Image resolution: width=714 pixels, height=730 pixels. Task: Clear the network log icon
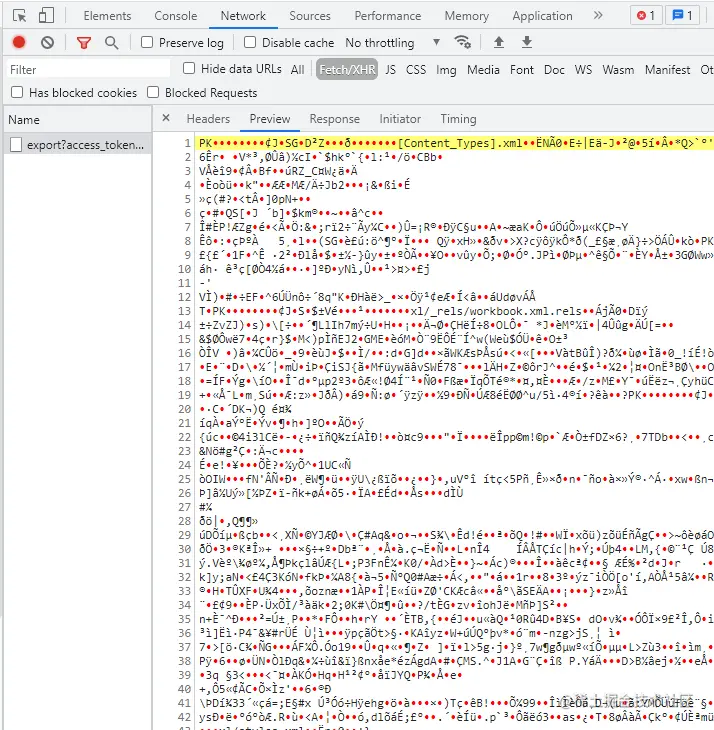click(x=47, y=43)
